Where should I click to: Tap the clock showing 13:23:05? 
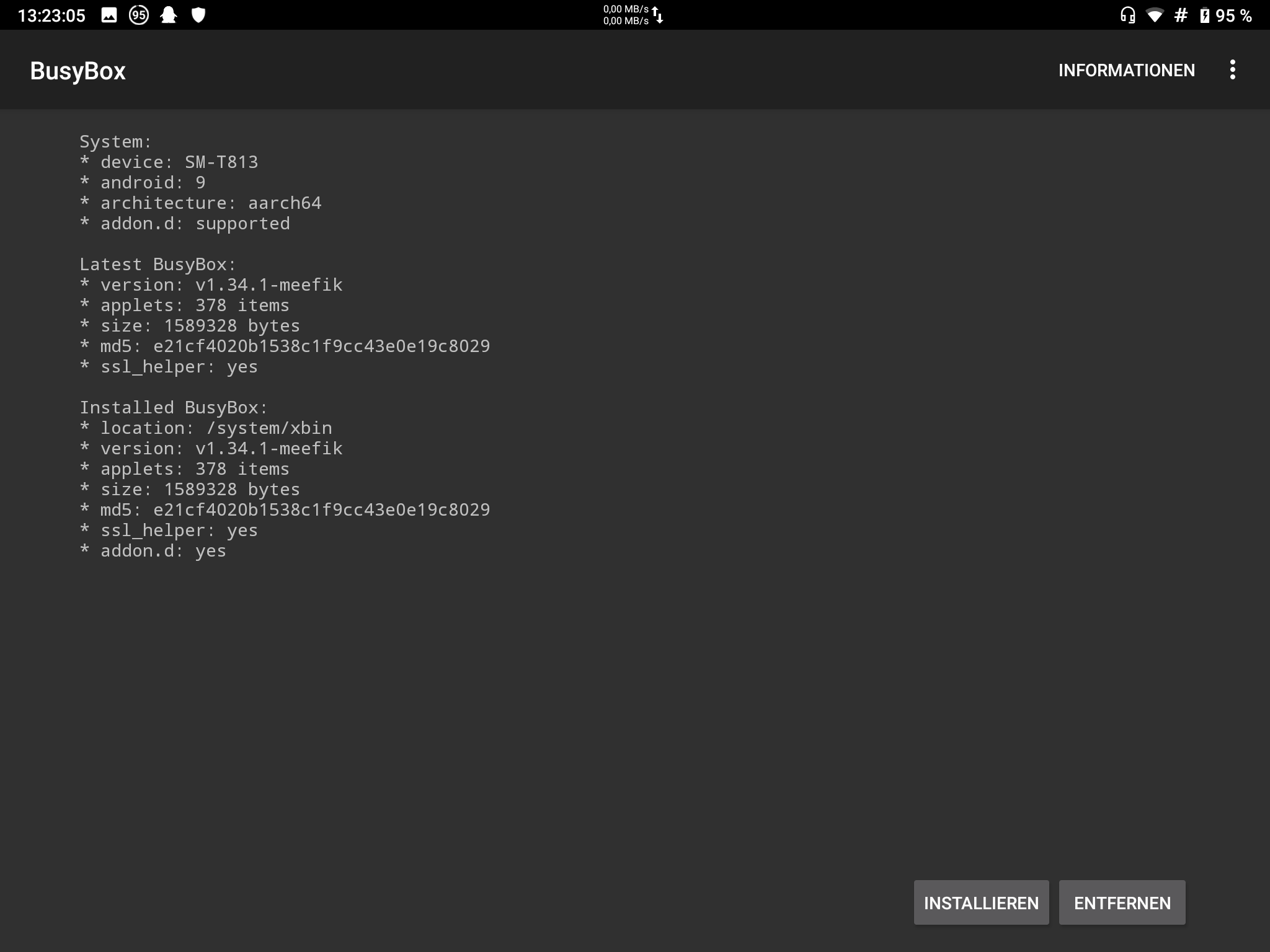pyautogui.click(x=53, y=14)
